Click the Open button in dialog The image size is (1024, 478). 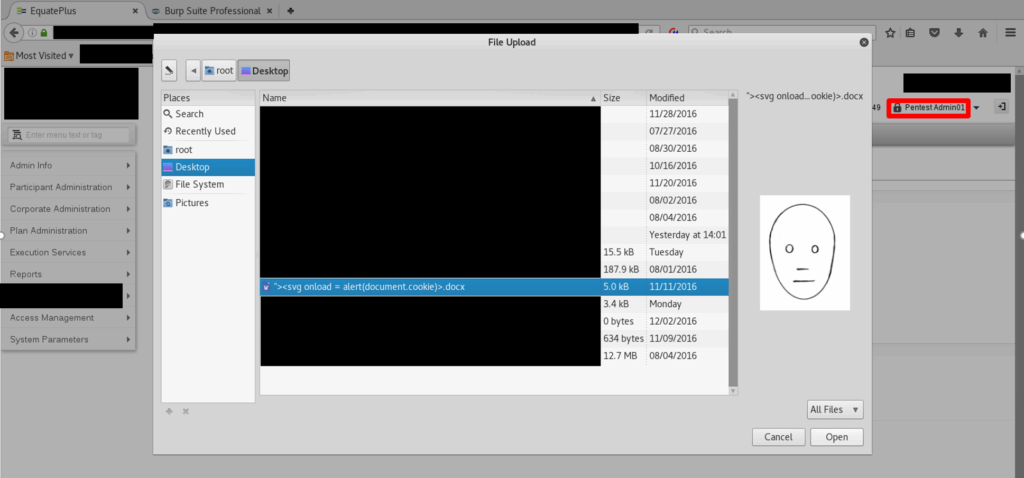[x=836, y=437]
